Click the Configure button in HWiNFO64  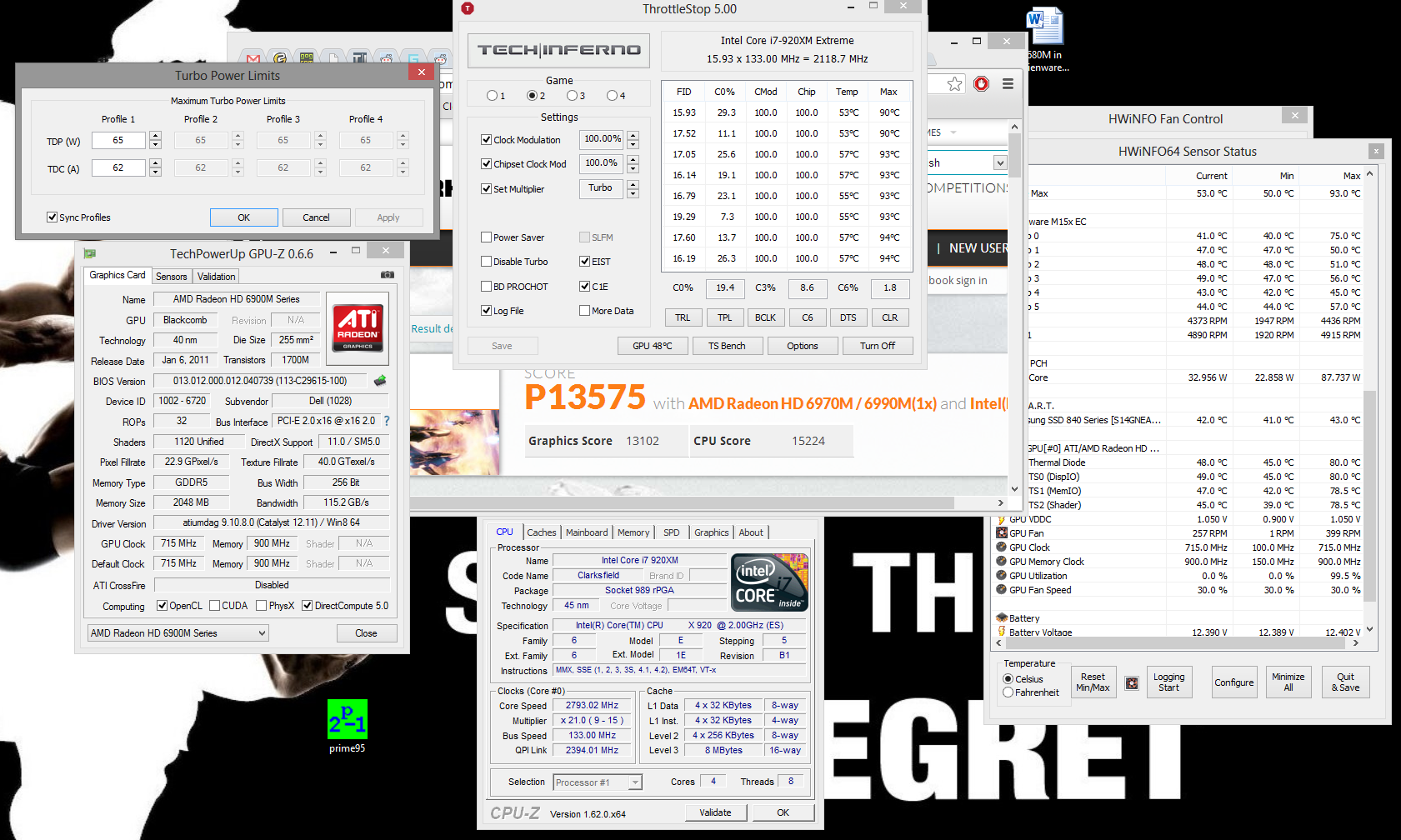(x=1234, y=682)
